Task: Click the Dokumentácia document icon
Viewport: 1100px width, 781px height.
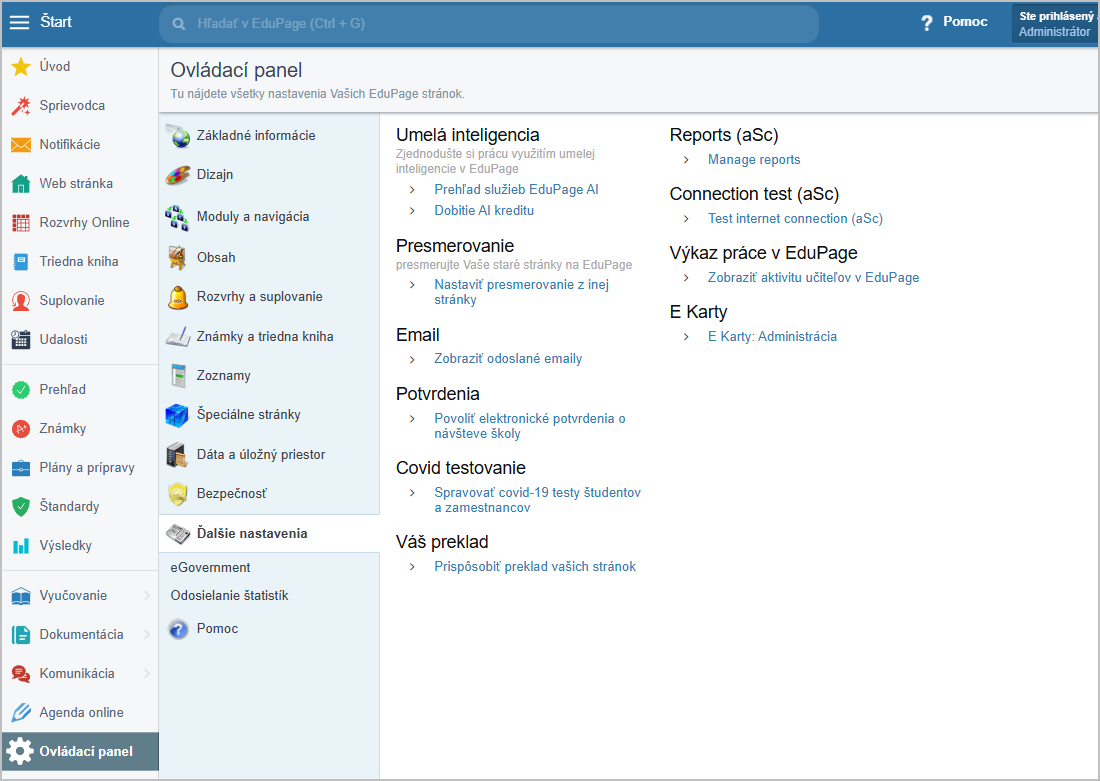Action: click(x=21, y=635)
